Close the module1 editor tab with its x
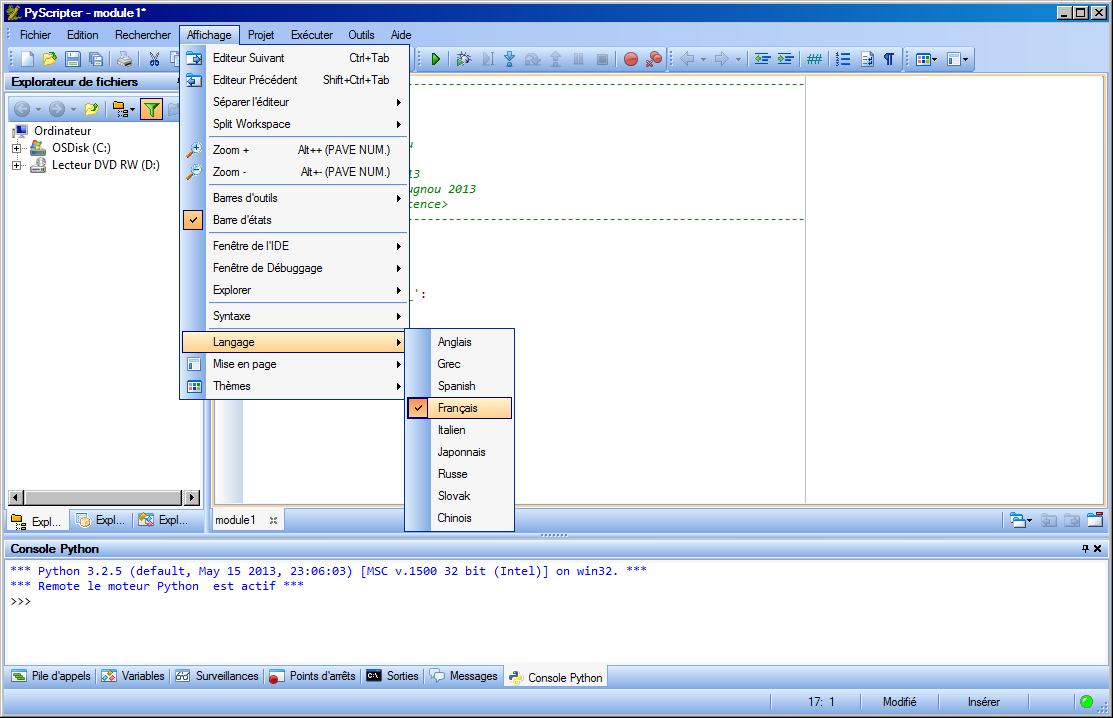This screenshot has width=1113, height=718. pyautogui.click(x=273, y=520)
